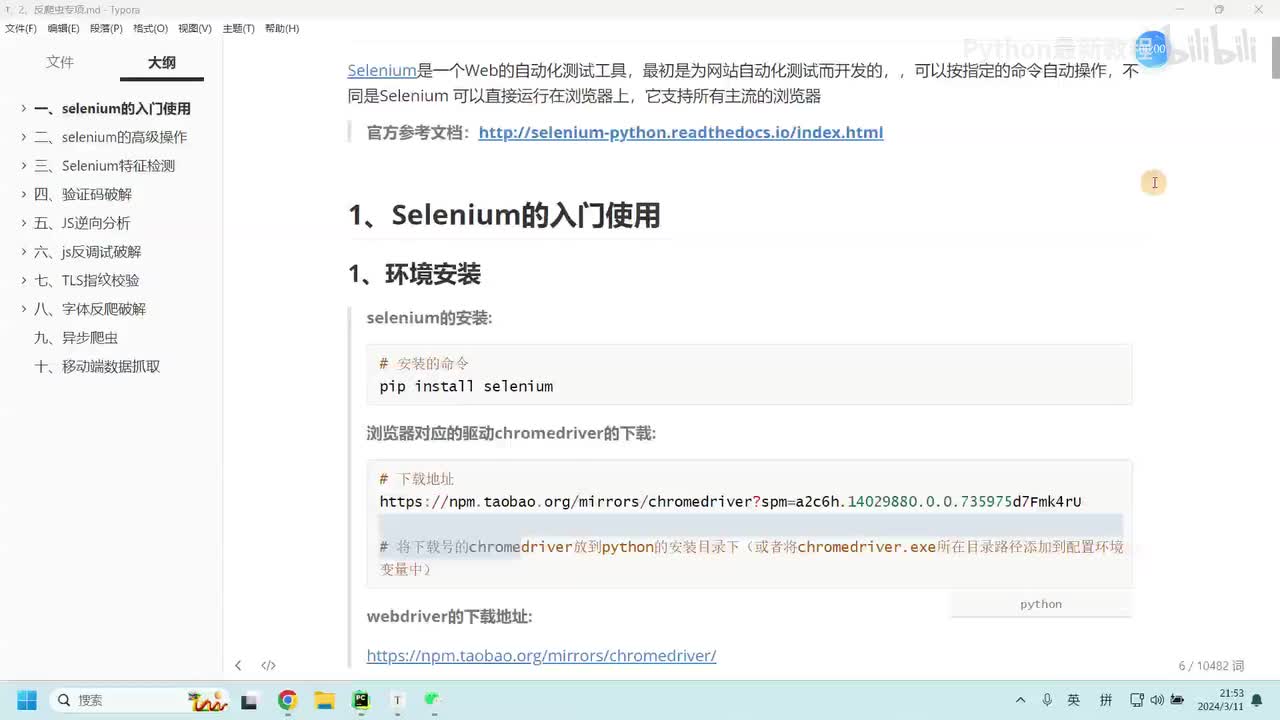The image size is (1280, 720).
Task: Expand chevron of 三、Selenium特征检测
Action: 23,166
